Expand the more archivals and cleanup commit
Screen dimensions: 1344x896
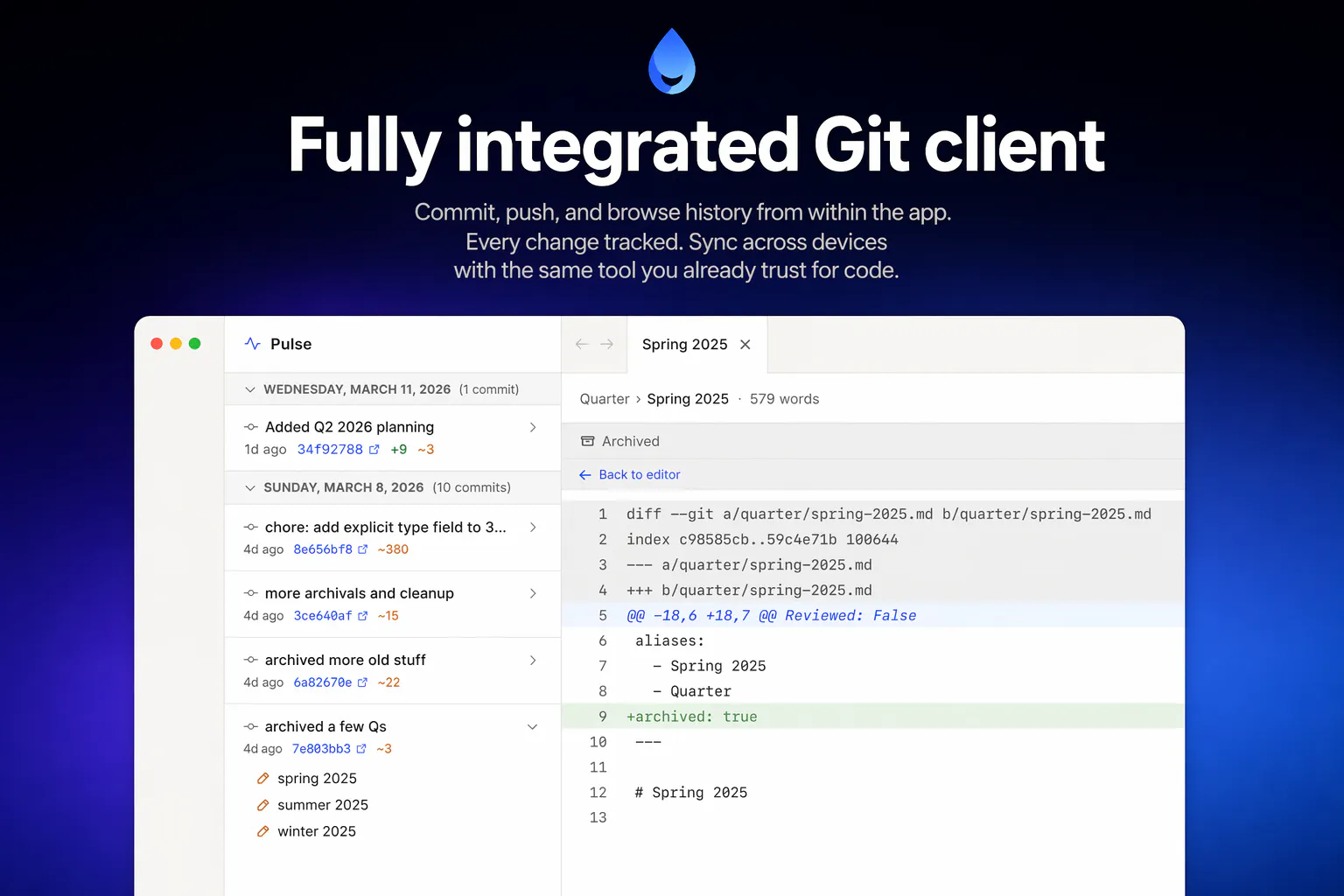[533, 593]
